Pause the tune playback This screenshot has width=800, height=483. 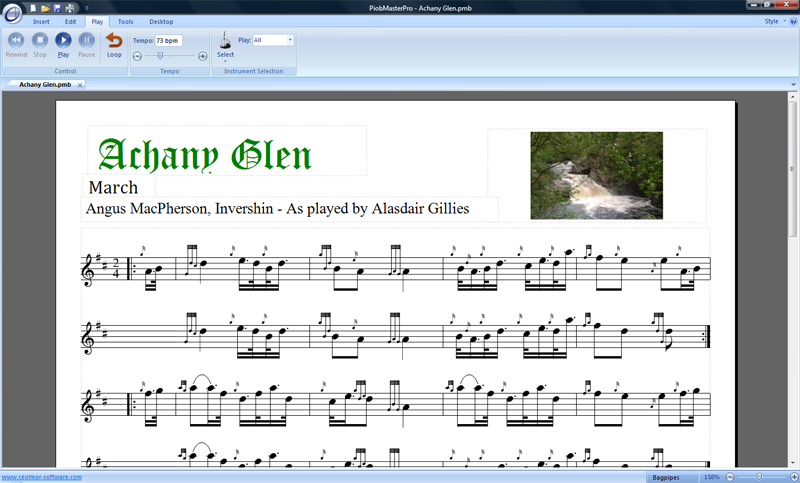click(87, 40)
